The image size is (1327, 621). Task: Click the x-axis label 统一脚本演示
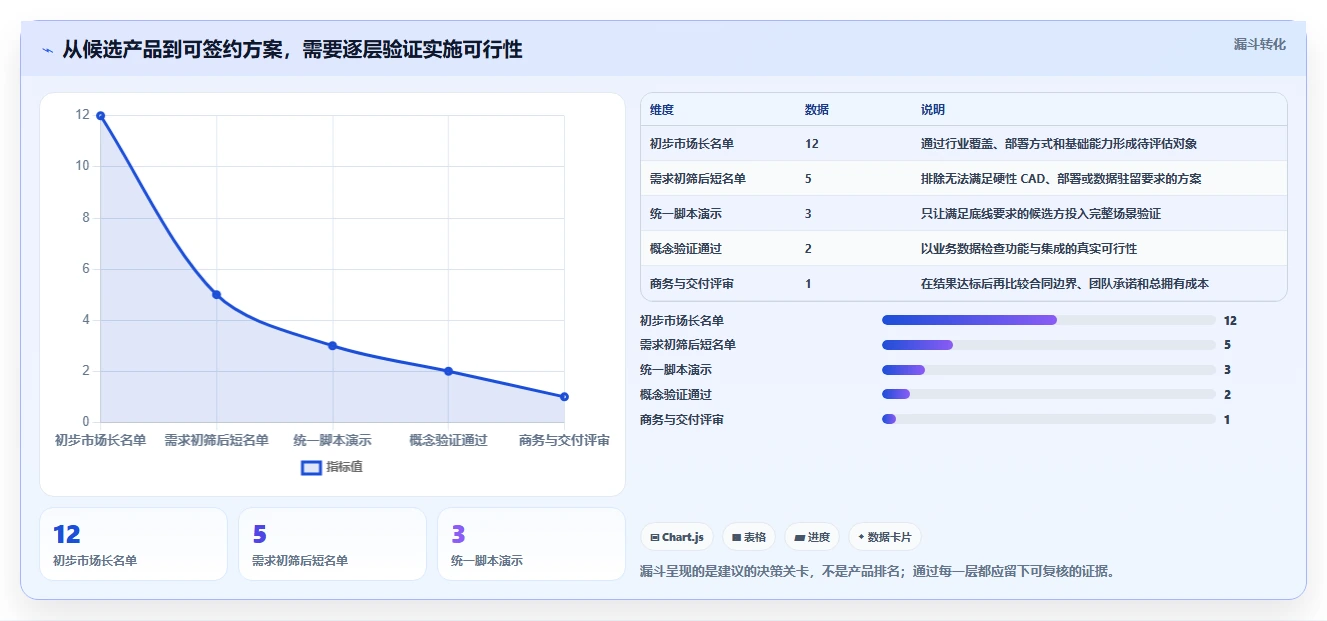(332, 440)
